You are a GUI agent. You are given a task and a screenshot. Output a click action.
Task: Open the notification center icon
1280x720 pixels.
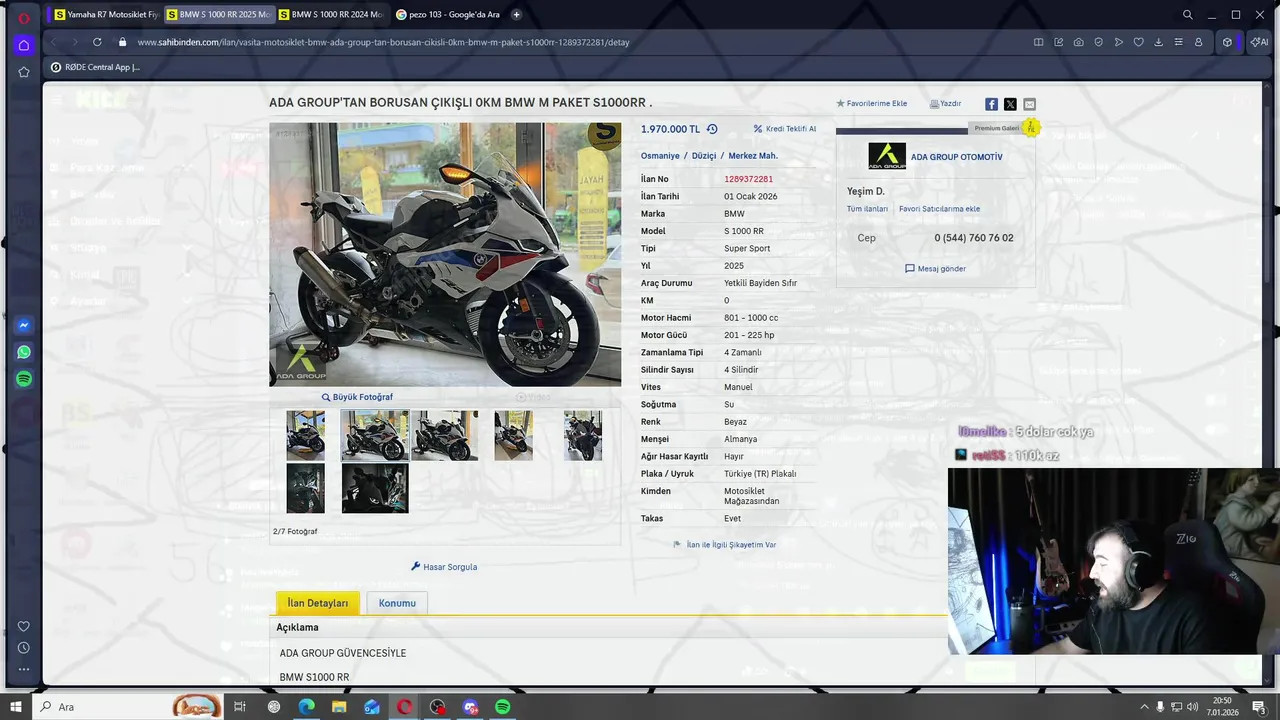click(x=1259, y=707)
